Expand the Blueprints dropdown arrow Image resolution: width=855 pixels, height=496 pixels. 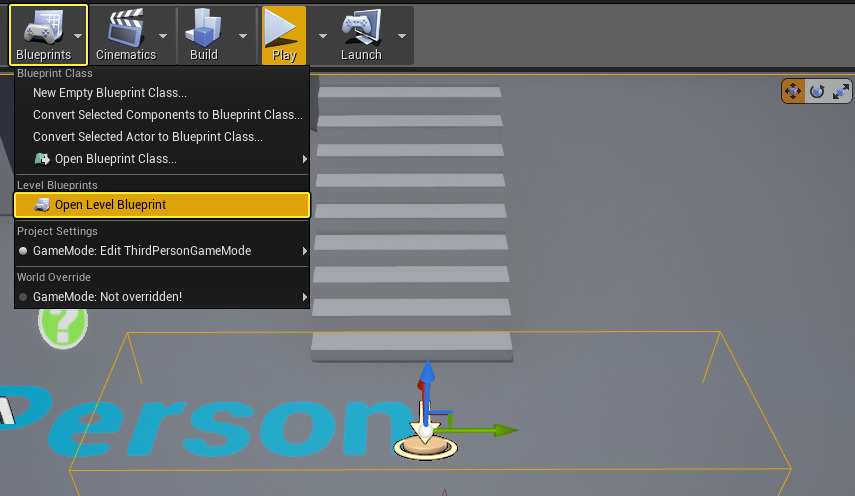coord(78,36)
